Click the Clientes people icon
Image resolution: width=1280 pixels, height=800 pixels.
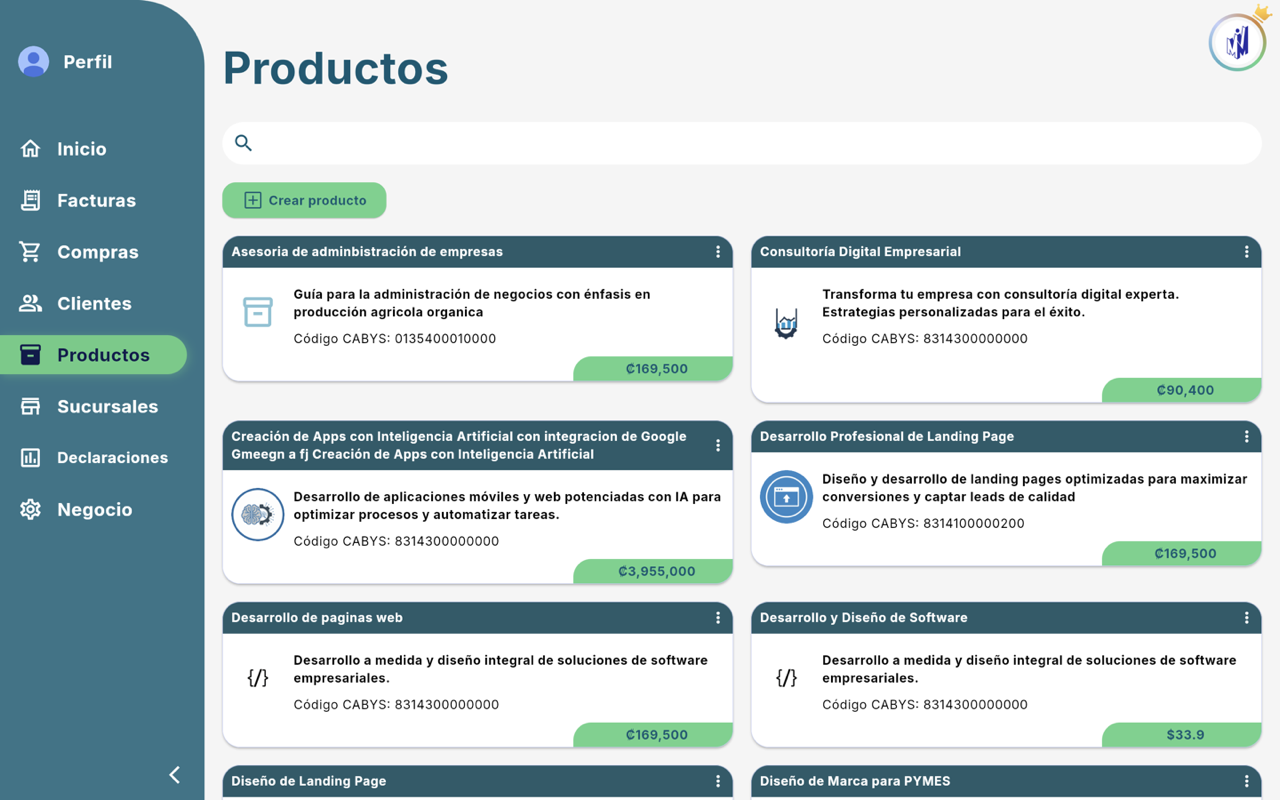tap(31, 303)
